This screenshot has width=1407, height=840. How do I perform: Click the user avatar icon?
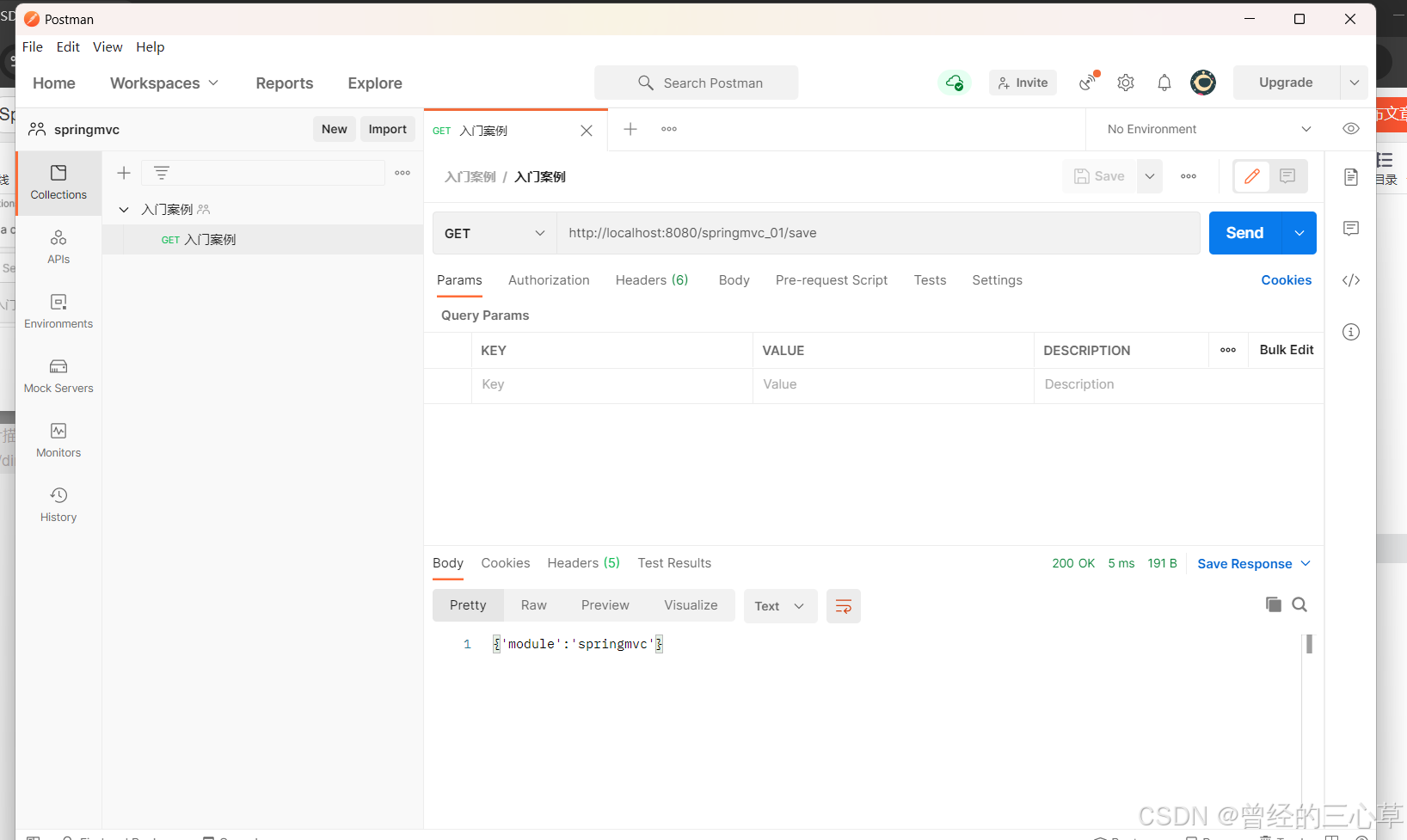(x=1203, y=83)
